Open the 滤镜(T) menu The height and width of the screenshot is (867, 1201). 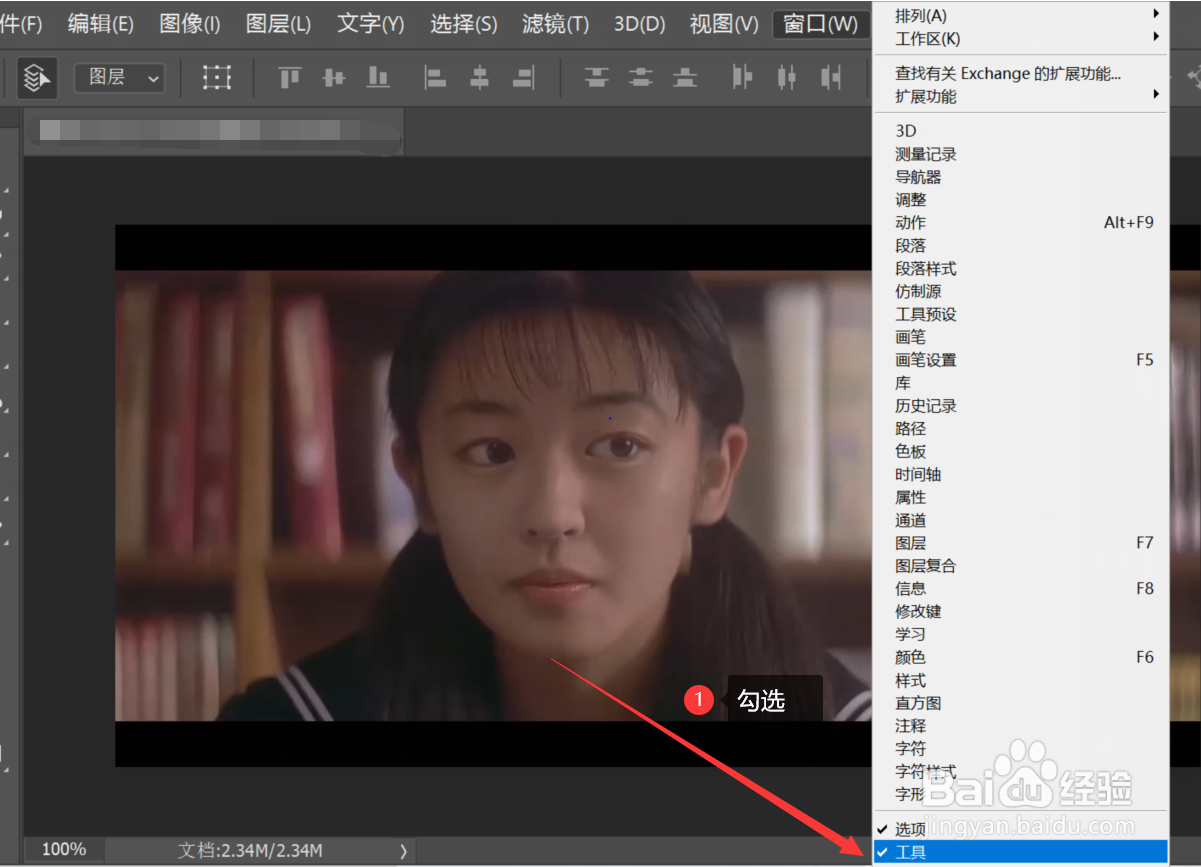tap(555, 23)
